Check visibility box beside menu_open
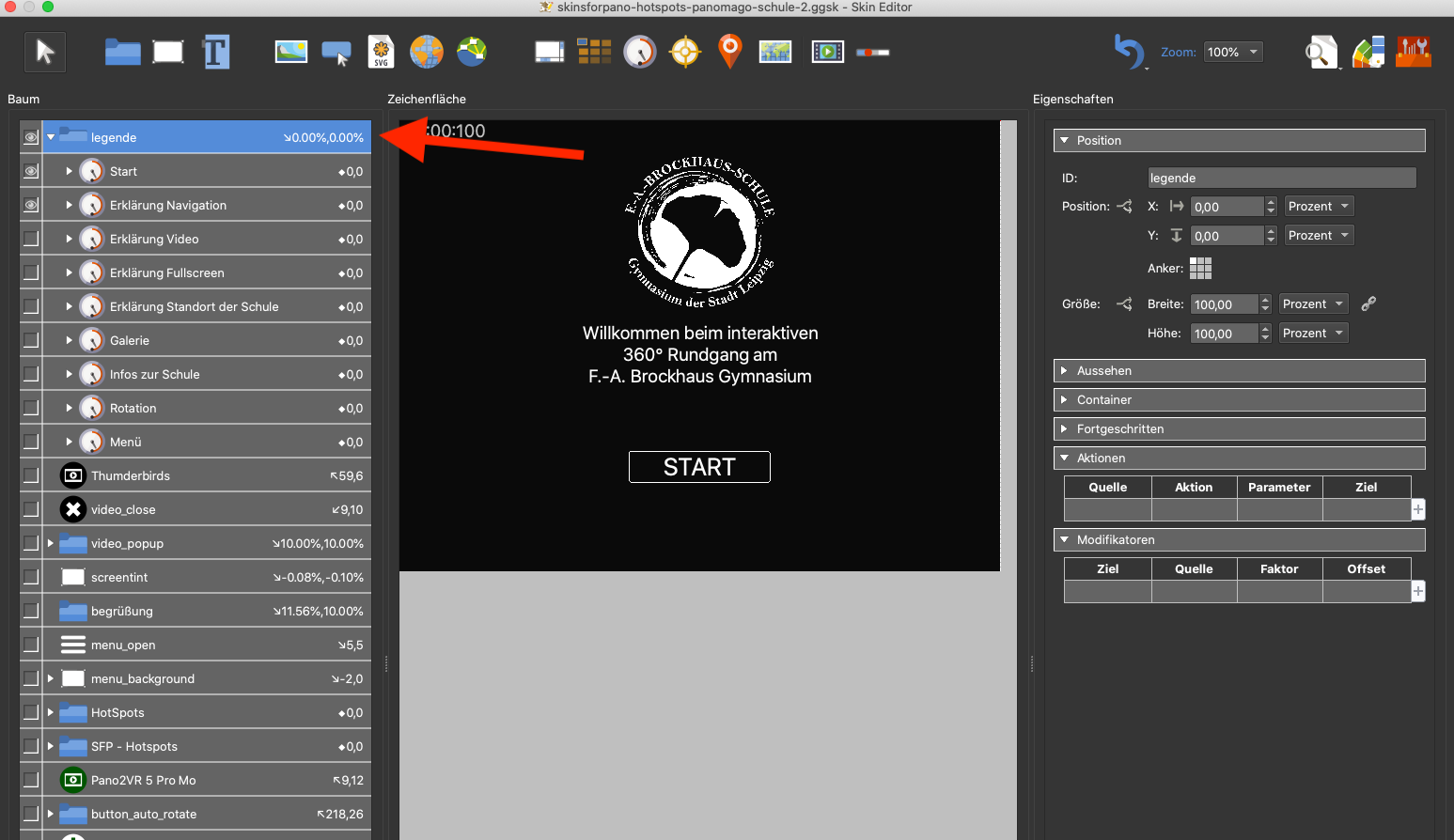 [x=31, y=645]
